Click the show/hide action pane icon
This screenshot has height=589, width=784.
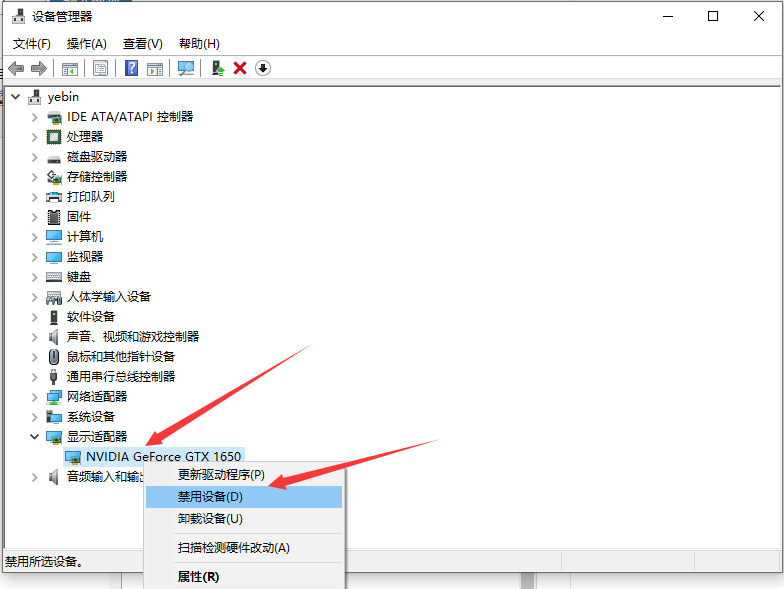click(155, 68)
